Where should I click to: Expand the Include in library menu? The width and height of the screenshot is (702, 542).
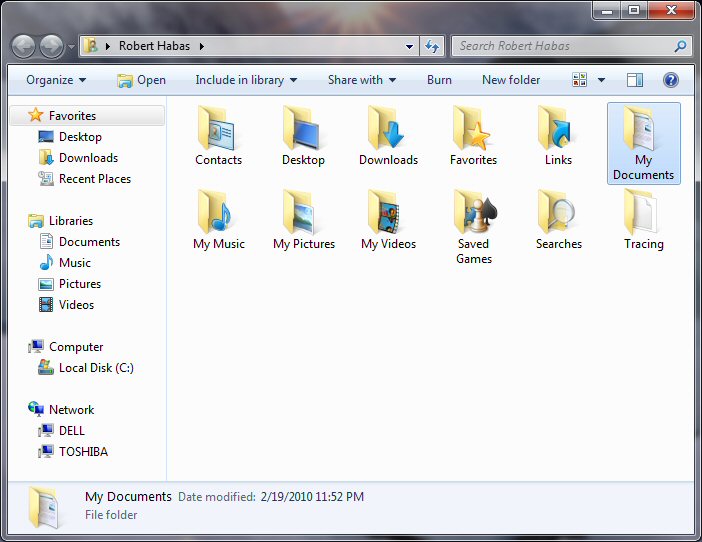click(246, 80)
